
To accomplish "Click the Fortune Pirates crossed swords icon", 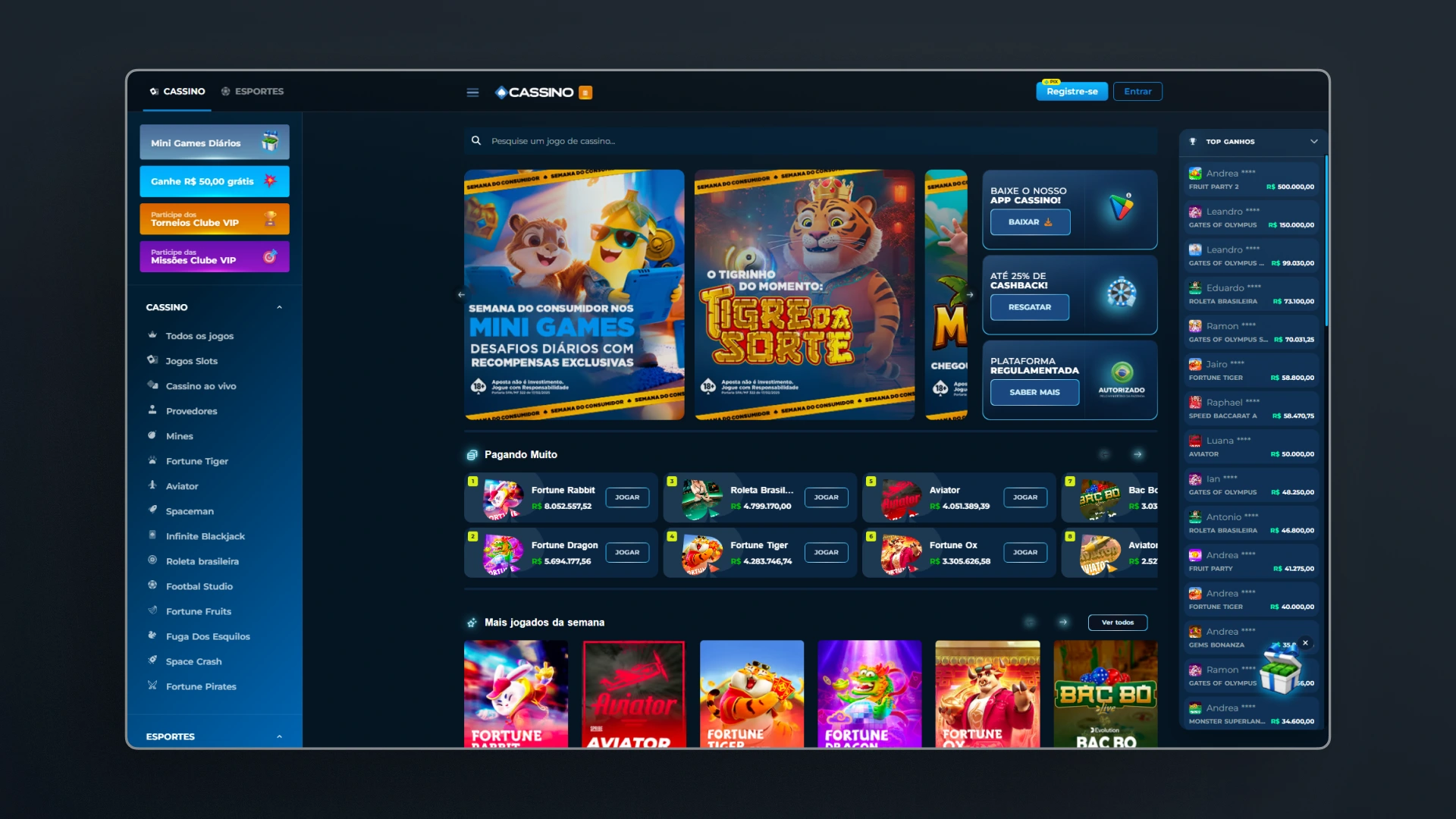I will click(152, 686).
